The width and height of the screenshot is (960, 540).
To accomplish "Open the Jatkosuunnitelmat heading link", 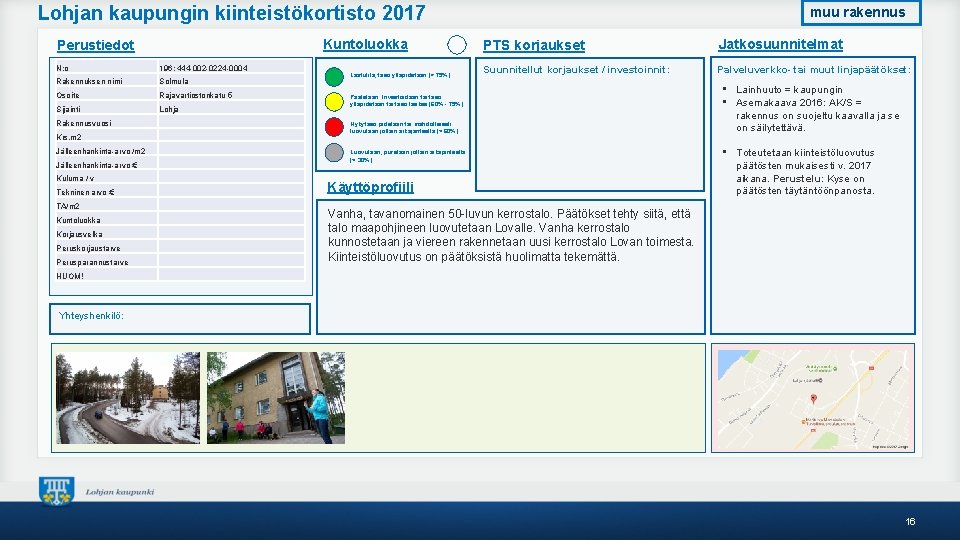I will 781,44.
